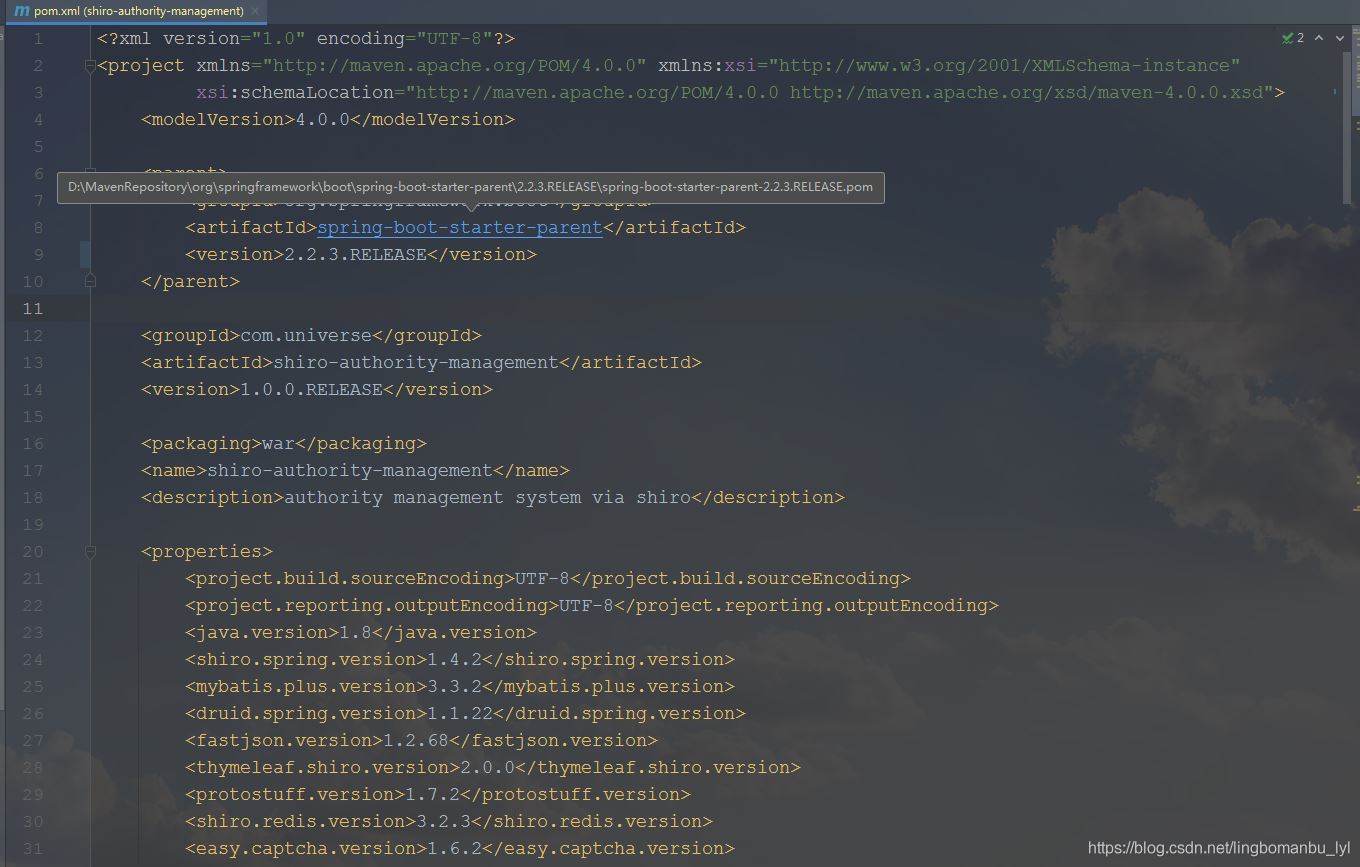This screenshot has width=1360, height=867.
Task: Open the inspection widget showing 2 warnings
Action: click(1292, 37)
